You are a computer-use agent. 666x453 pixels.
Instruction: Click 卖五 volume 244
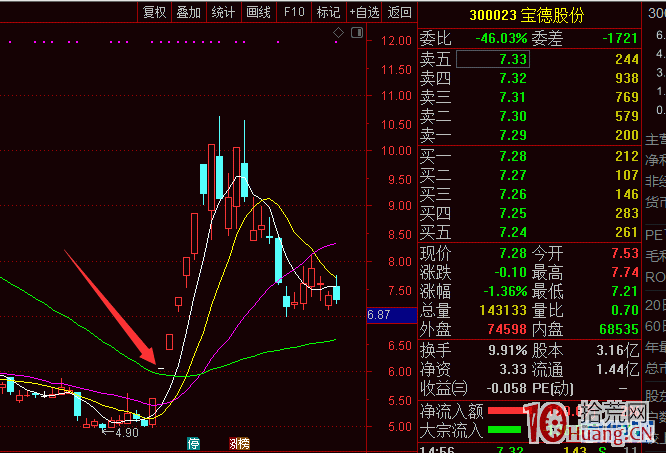(627, 59)
